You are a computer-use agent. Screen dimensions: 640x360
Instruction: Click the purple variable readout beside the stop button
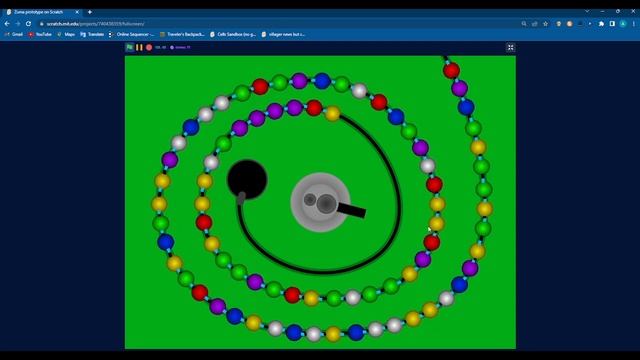180,47
